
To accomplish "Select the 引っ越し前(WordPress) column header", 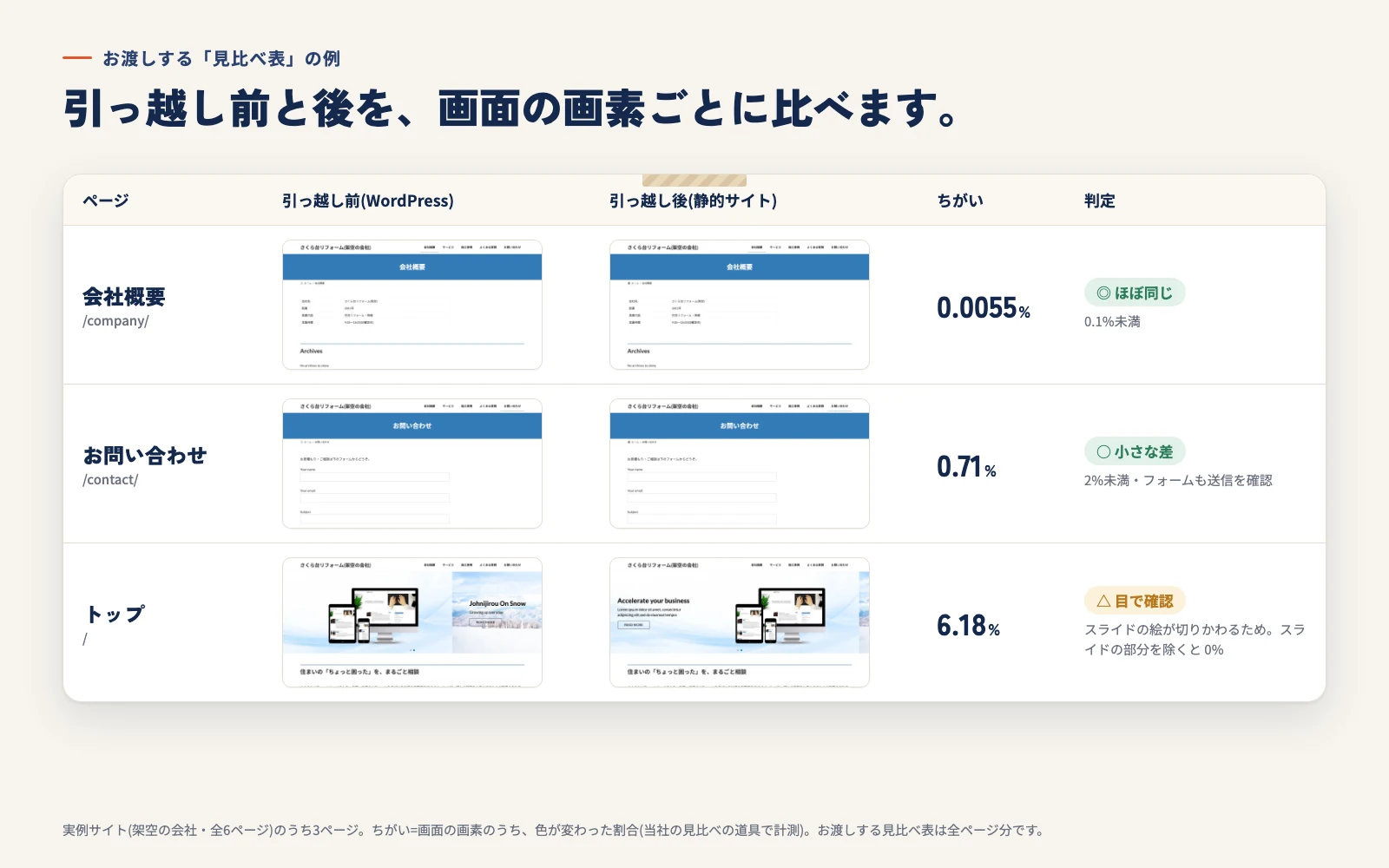I will point(368,201).
